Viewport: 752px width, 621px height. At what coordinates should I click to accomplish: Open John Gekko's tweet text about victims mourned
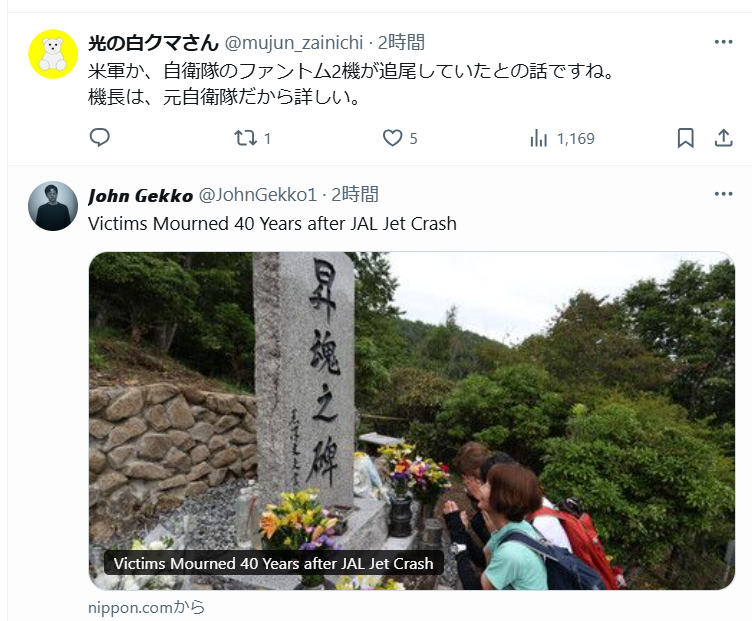[272, 224]
